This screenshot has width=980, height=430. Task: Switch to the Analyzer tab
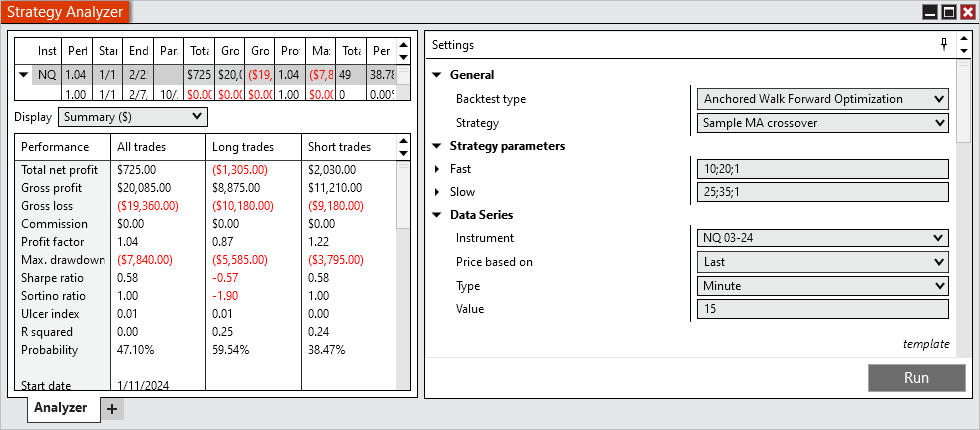60,408
